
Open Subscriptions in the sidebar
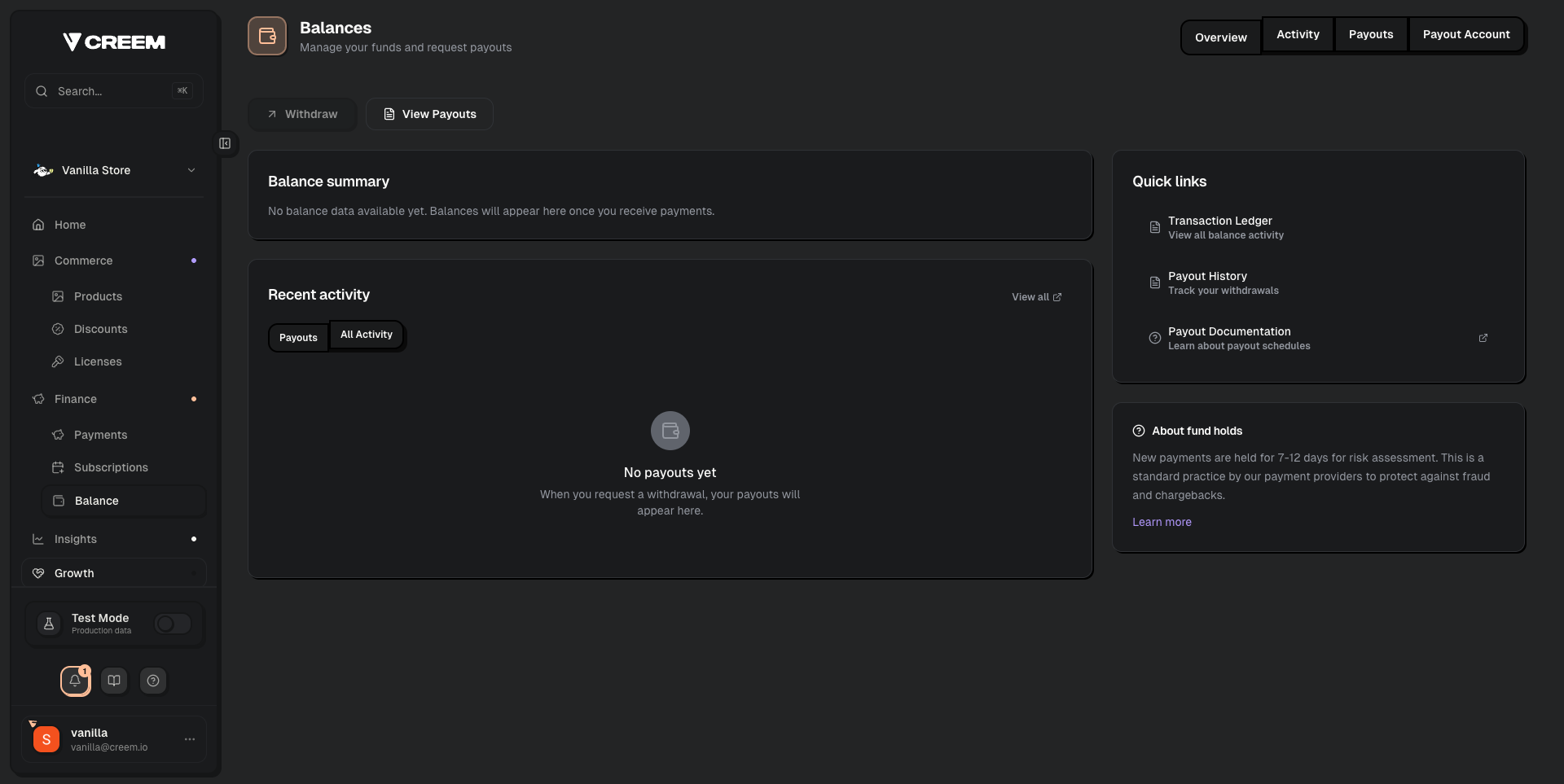pyautogui.click(x=124, y=467)
